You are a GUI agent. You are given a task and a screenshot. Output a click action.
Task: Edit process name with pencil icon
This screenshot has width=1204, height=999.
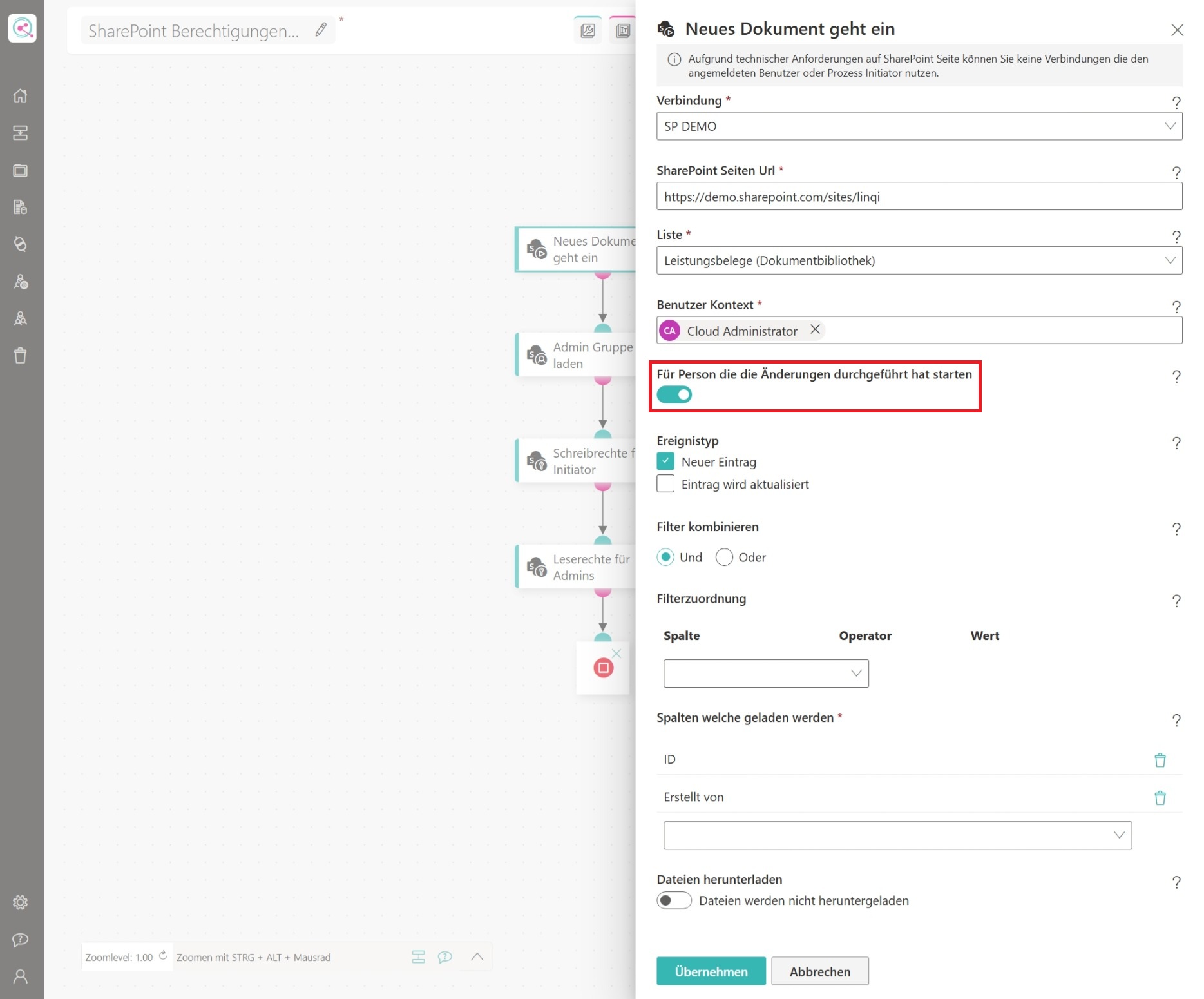[321, 30]
